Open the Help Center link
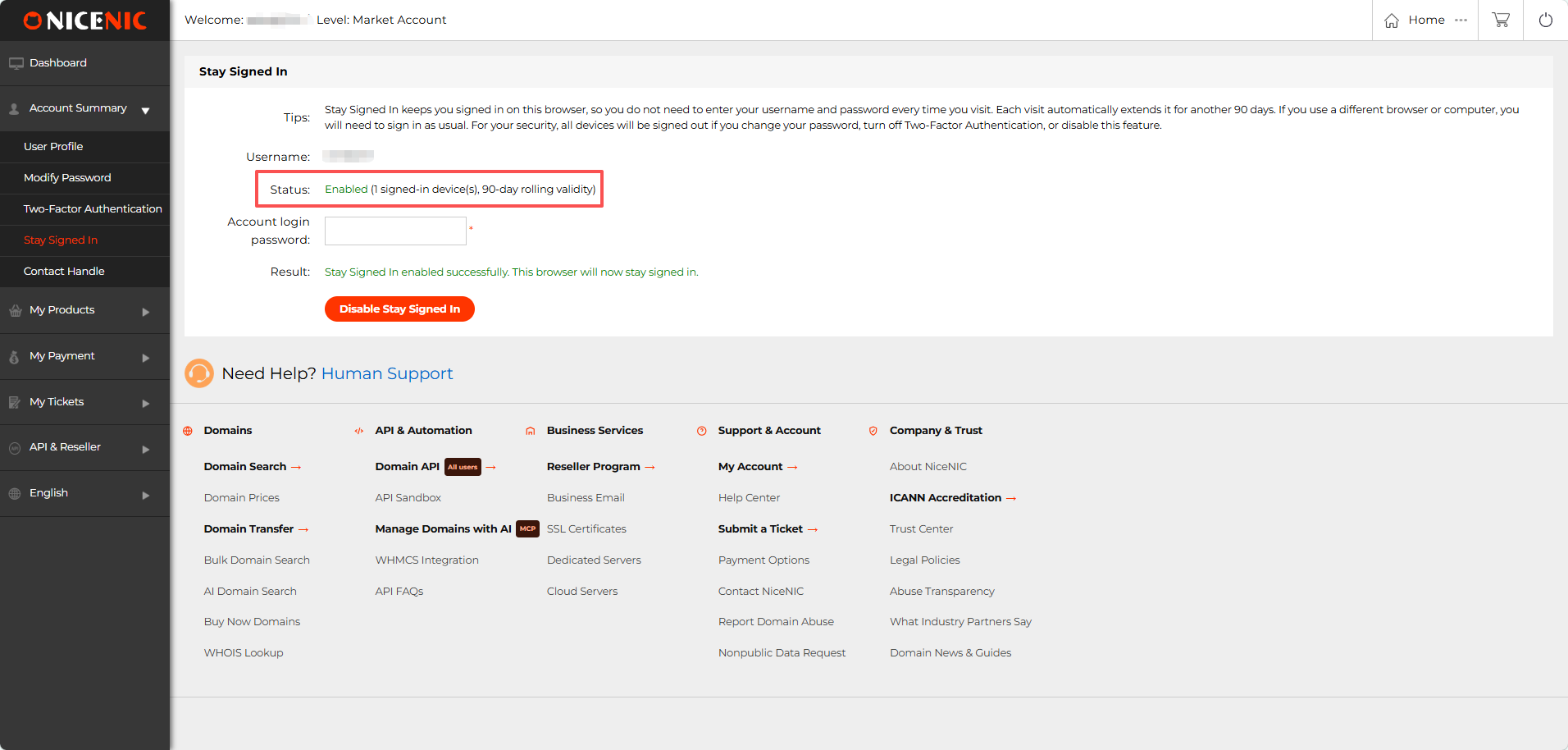 point(749,498)
